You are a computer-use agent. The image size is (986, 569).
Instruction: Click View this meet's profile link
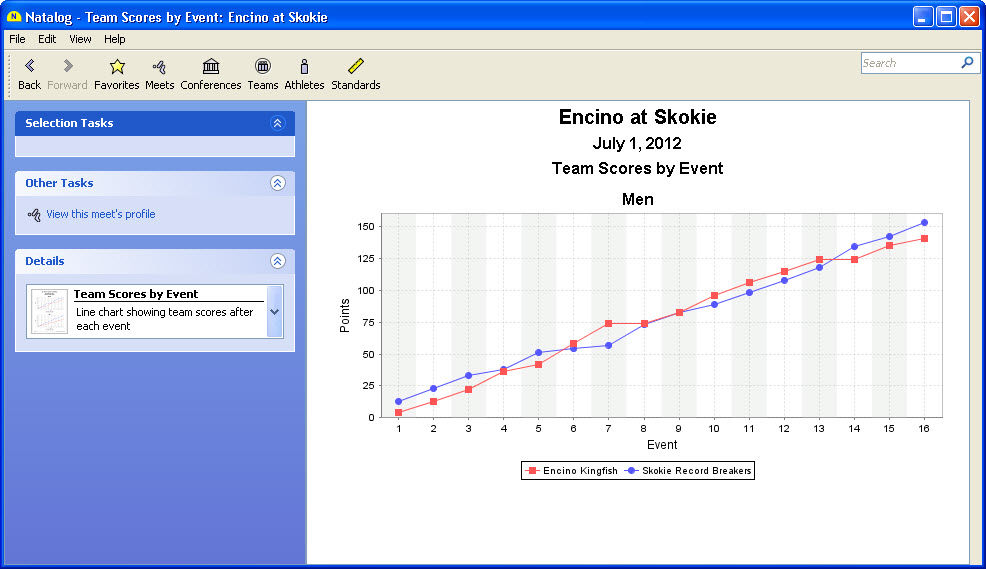pos(100,214)
